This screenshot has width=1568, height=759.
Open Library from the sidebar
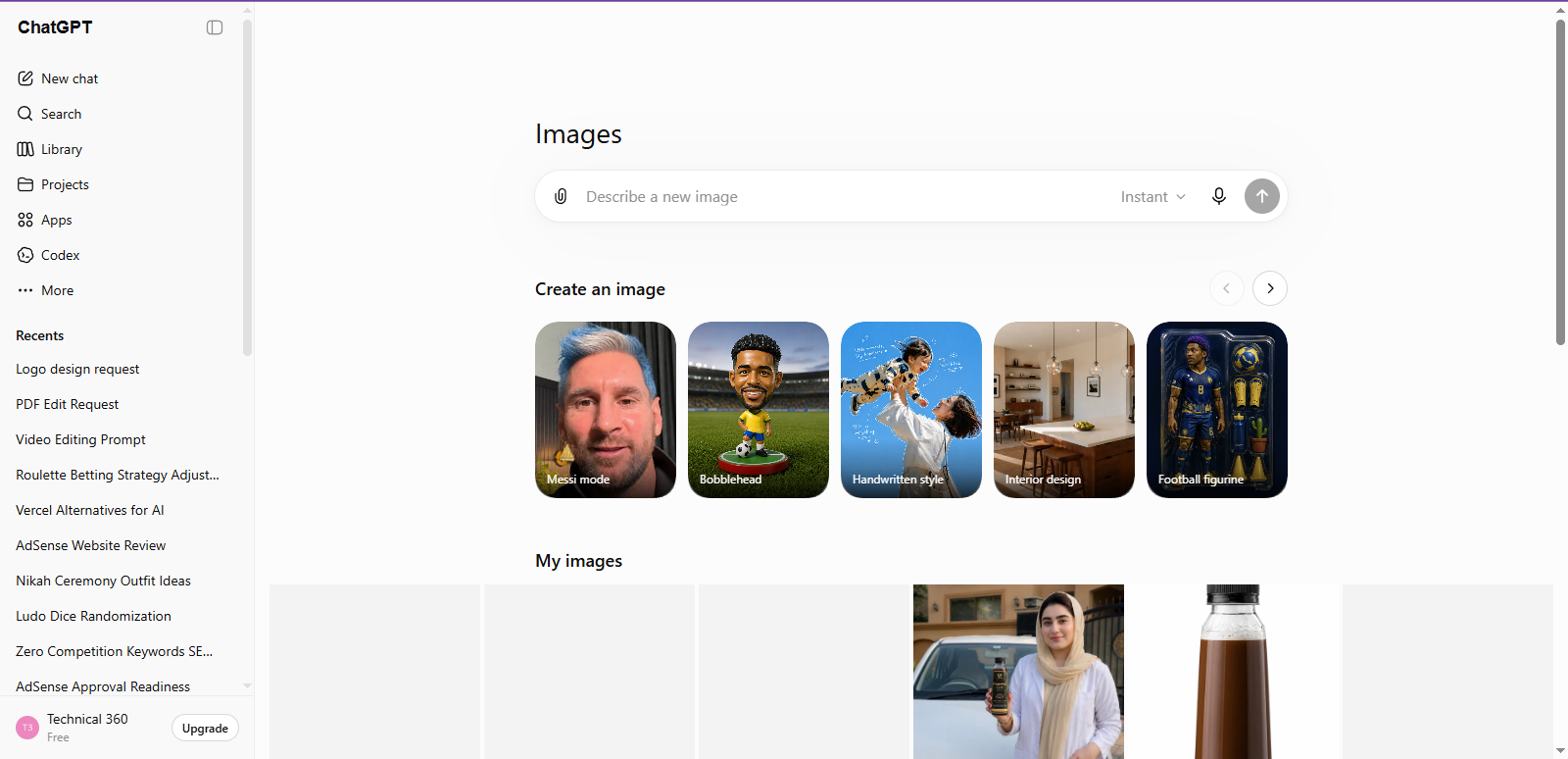(x=122, y=149)
